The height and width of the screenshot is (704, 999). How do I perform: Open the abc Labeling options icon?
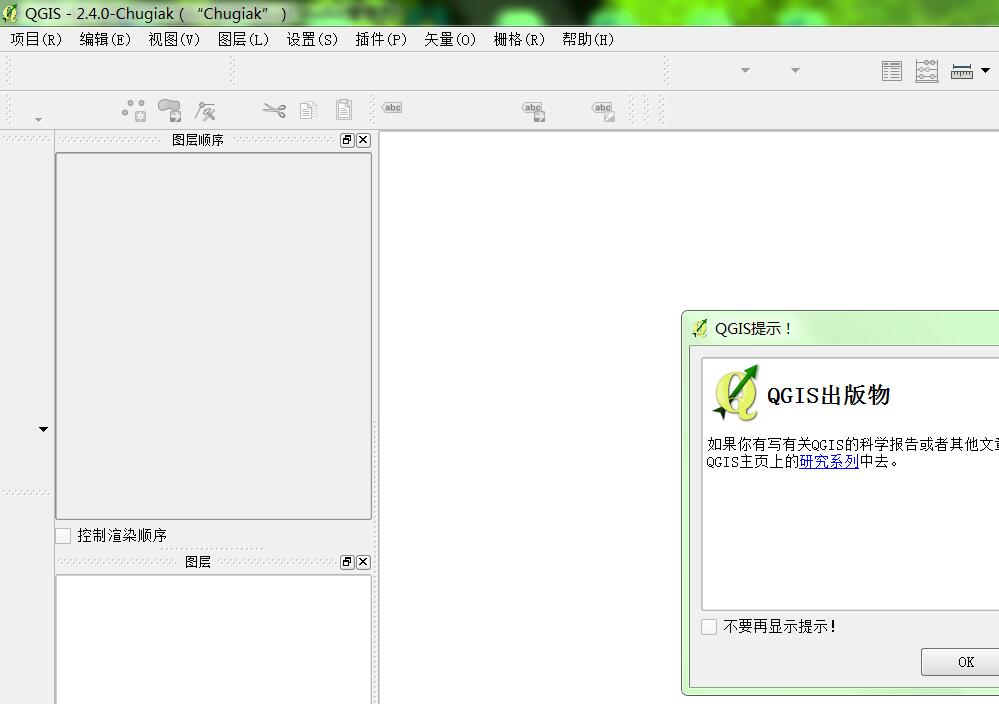(x=392, y=108)
